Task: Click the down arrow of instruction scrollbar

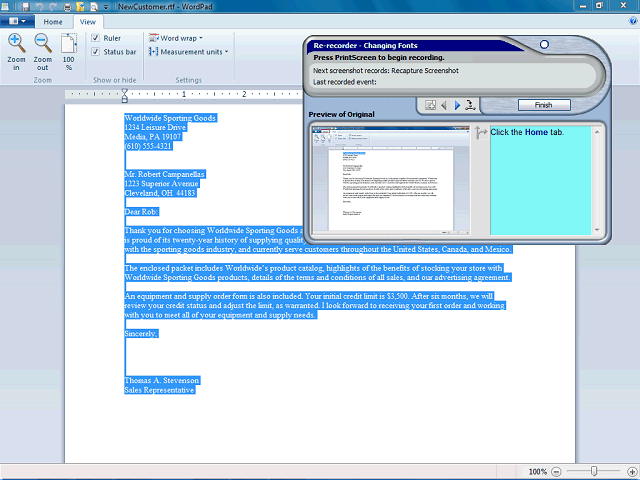Action: coord(597,230)
